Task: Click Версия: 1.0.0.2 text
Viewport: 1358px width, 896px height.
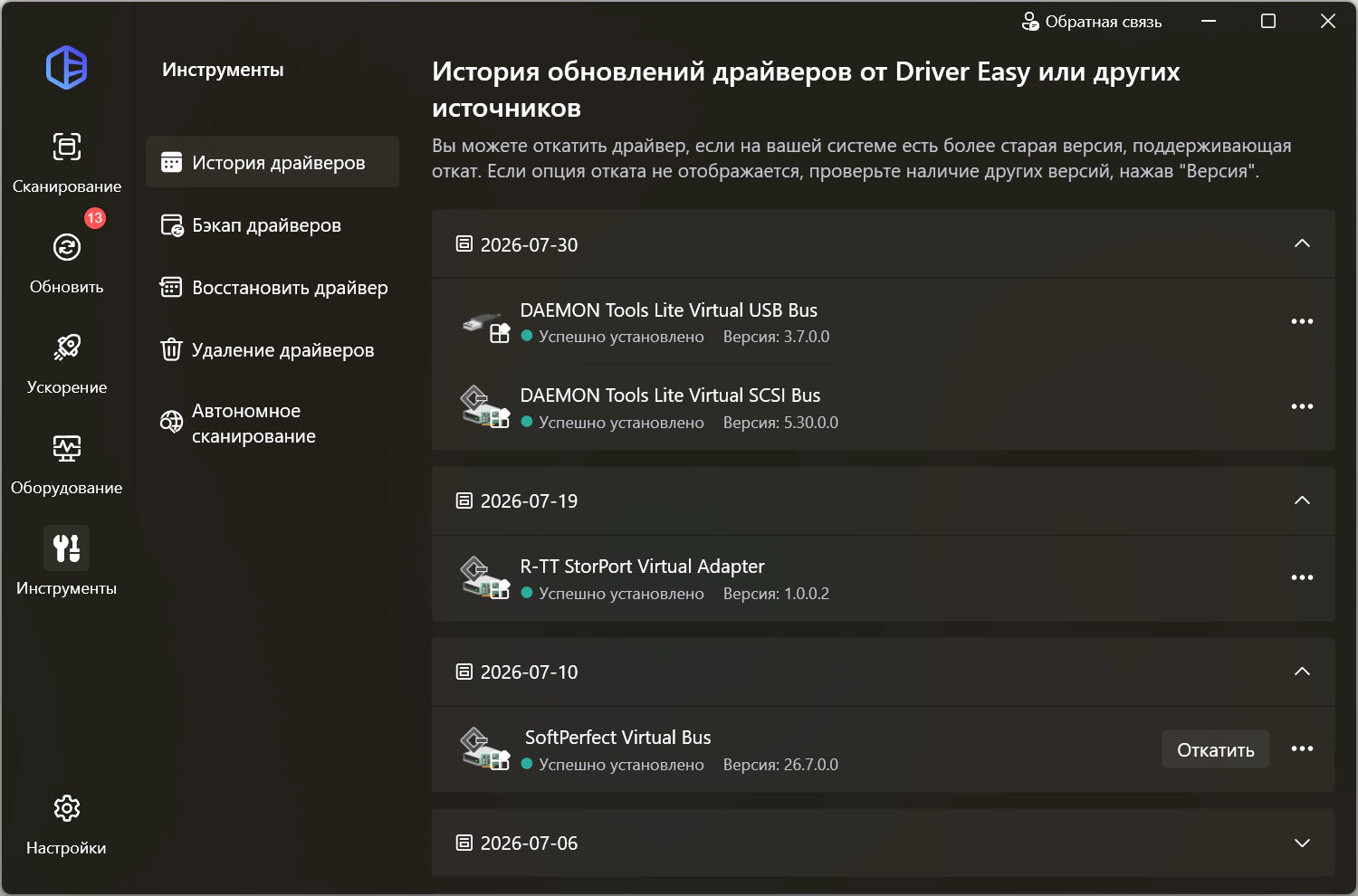Action: (776, 594)
